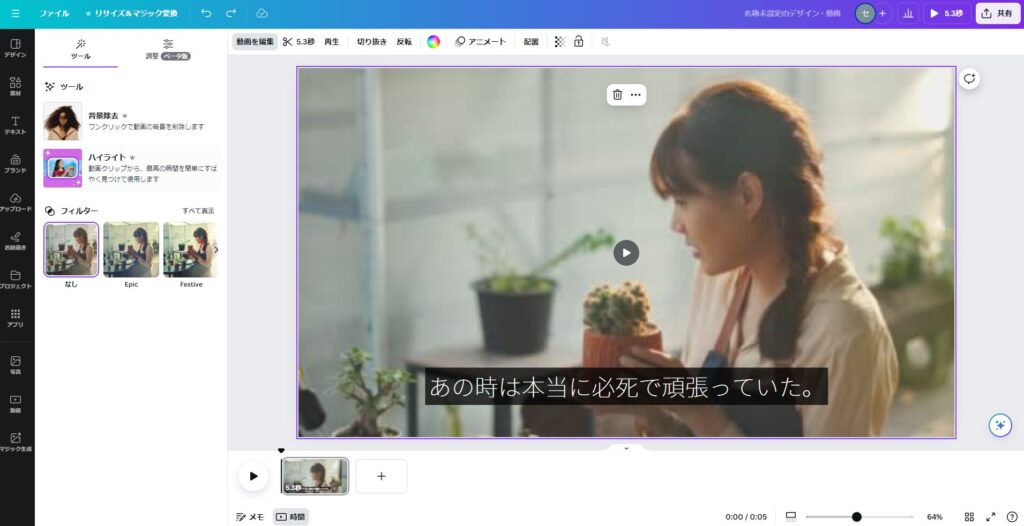Click the 共有 share button
Screen dimensions: 1024x526
997,13
